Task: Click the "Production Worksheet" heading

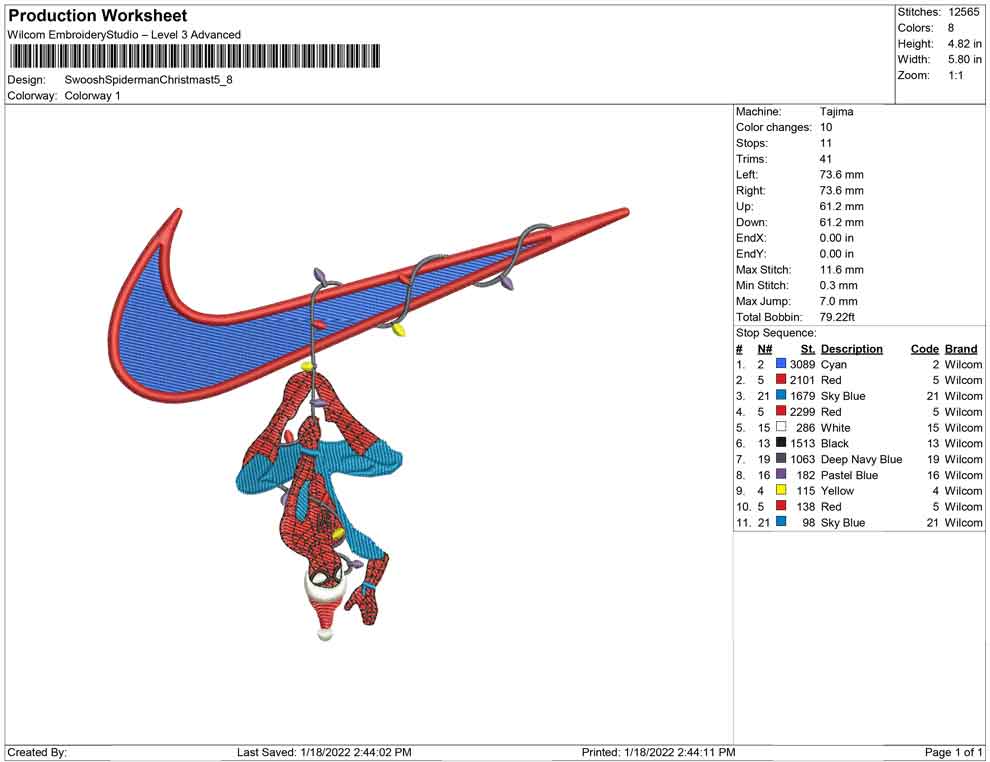Action: [98, 16]
